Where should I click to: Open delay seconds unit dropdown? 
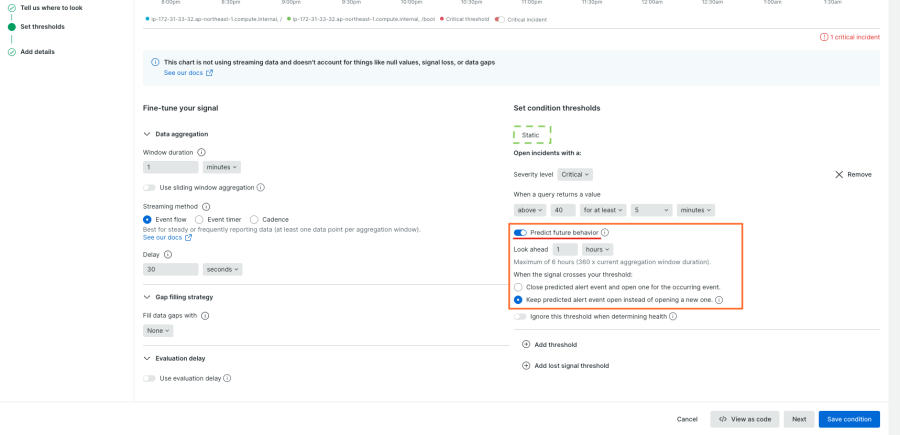point(222,269)
